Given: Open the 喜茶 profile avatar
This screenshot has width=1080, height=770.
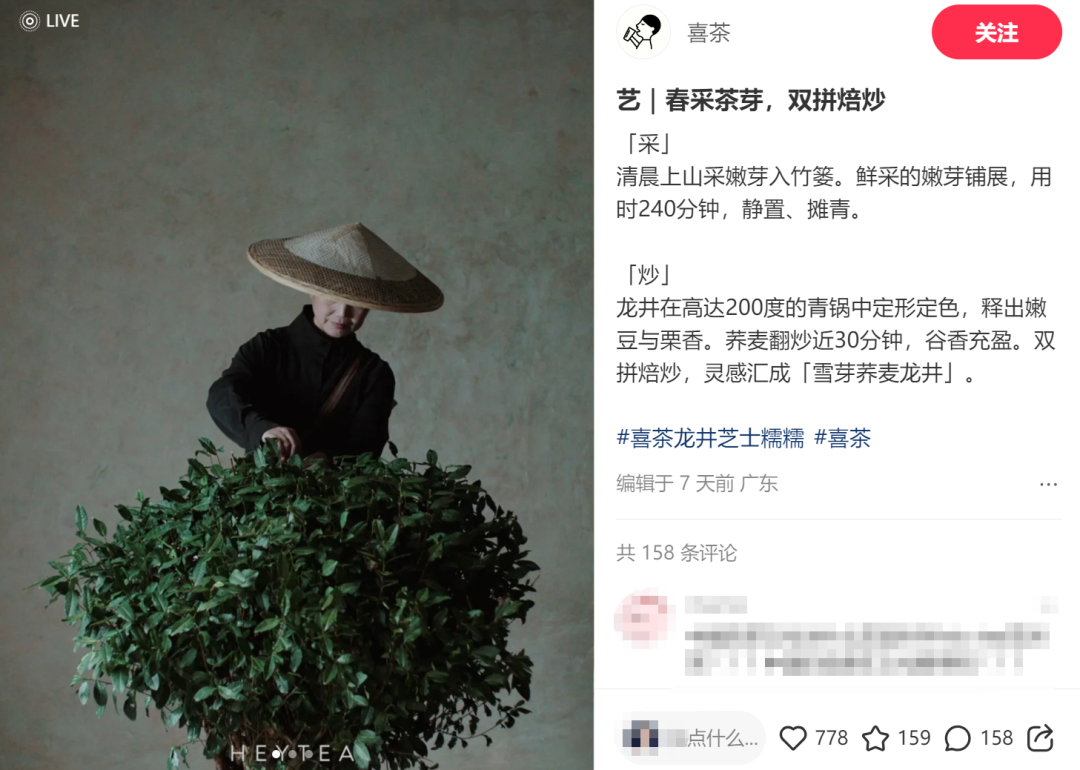Looking at the screenshot, I should pos(643,32).
